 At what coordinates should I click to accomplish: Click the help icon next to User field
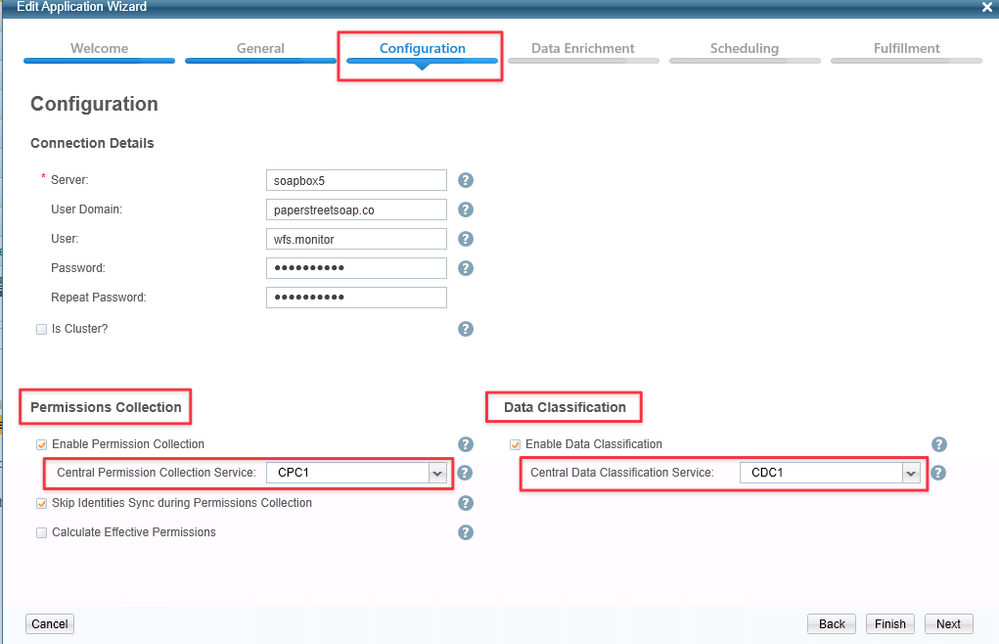pos(465,239)
